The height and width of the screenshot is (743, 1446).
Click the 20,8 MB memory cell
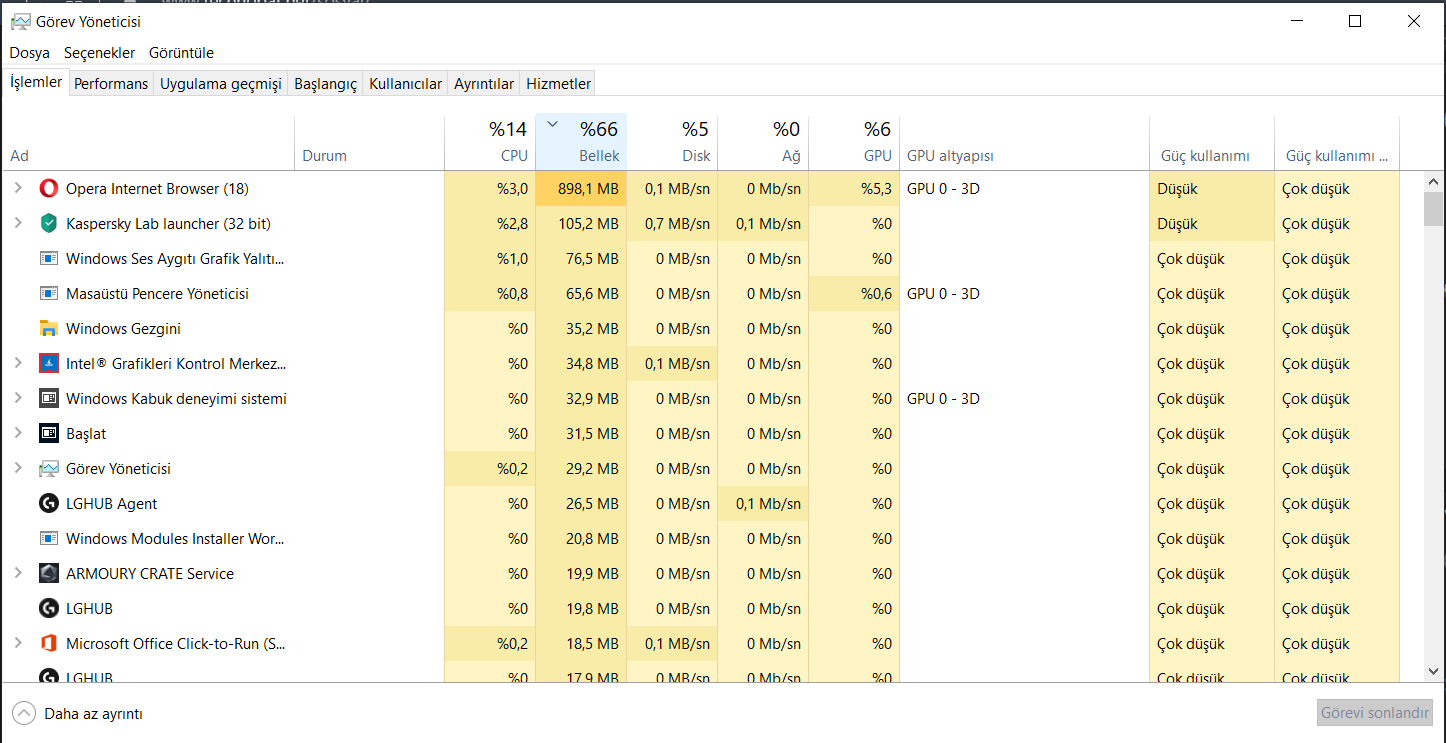click(x=582, y=539)
